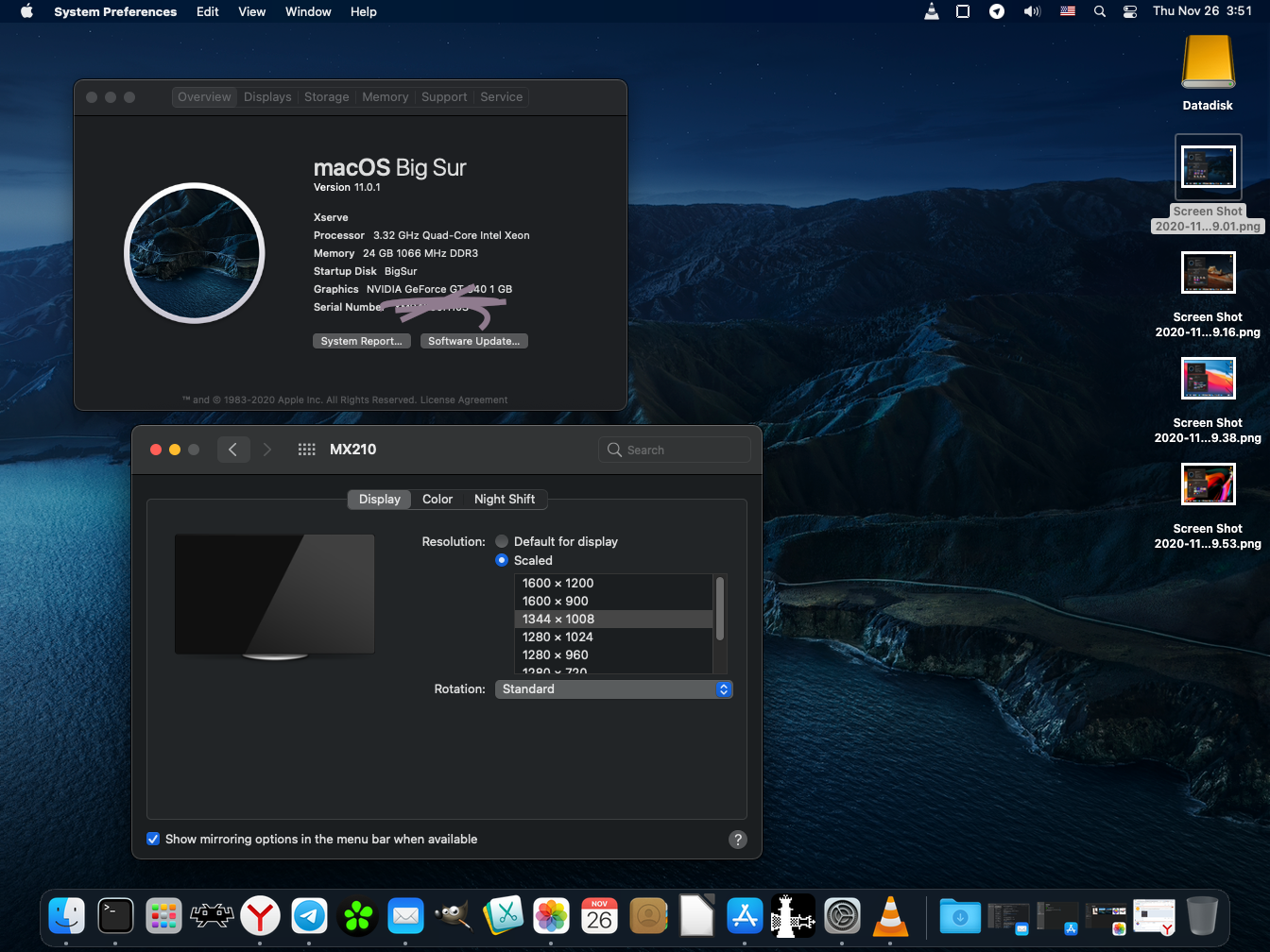This screenshot has height=952, width=1270.
Task: Click the back arrow in the MX210 toolbar
Action: click(x=233, y=450)
